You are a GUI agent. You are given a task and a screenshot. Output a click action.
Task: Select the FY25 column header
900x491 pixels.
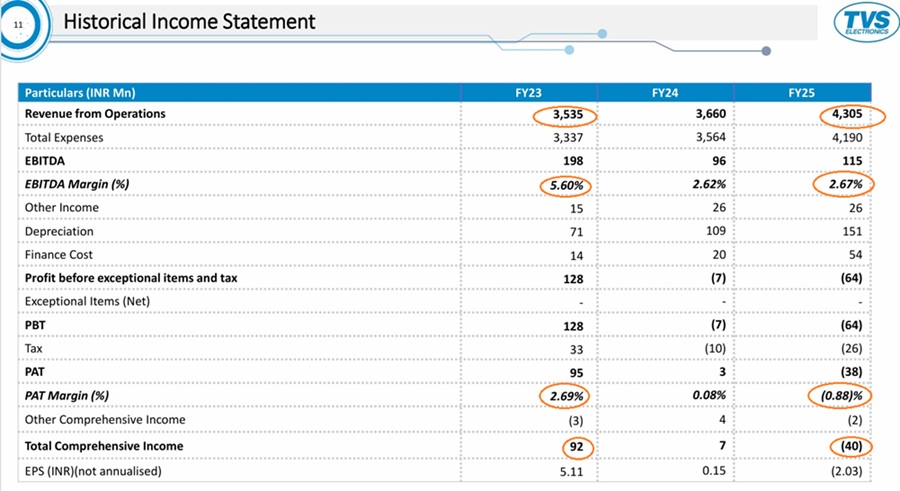[x=802, y=92]
